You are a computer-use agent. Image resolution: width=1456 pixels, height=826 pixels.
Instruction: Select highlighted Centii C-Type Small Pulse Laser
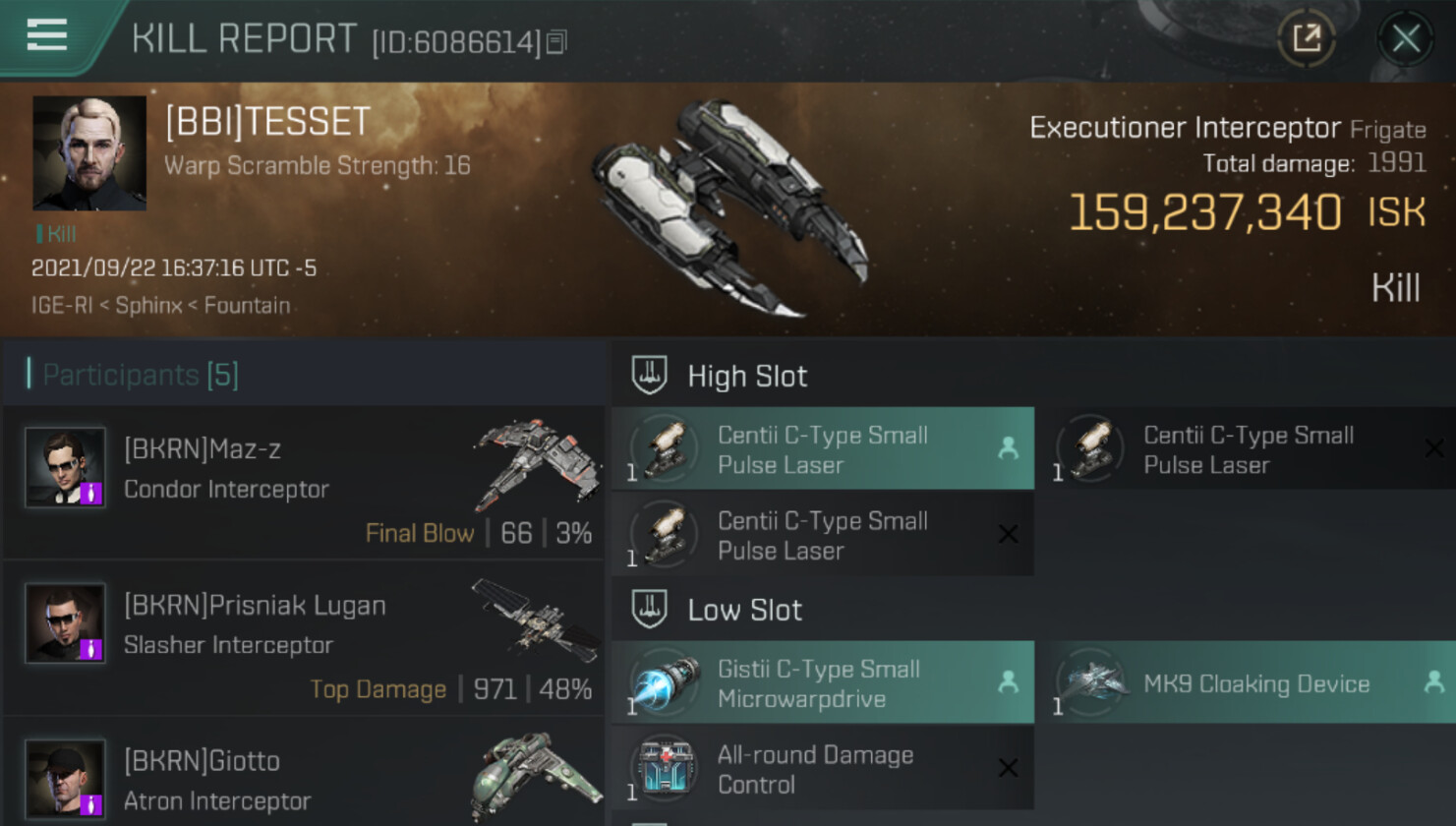(823, 448)
